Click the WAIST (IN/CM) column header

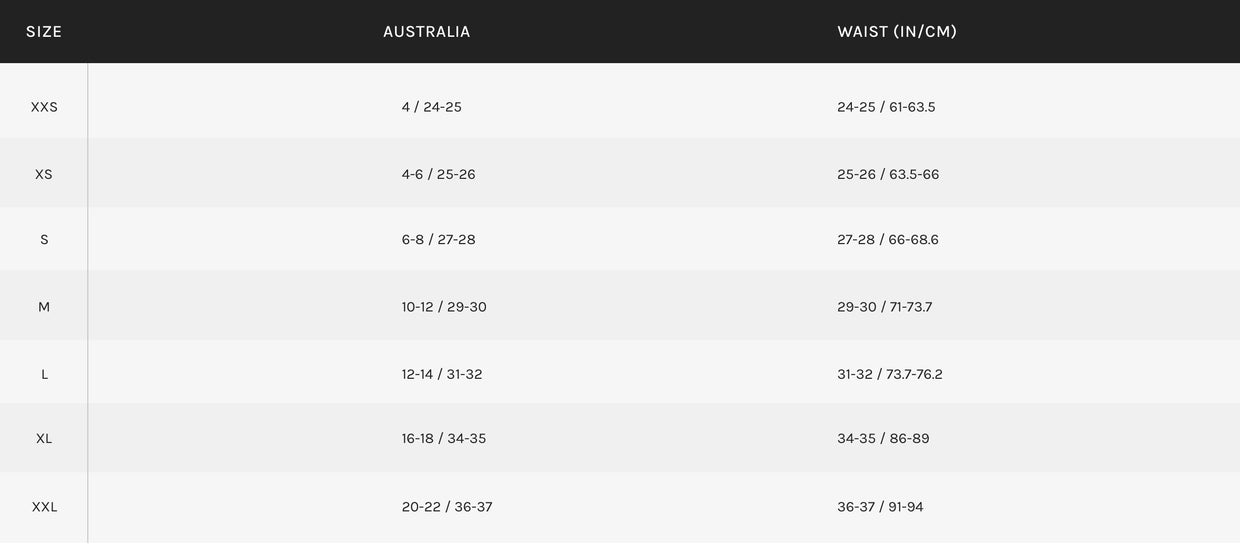coord(897,32)
